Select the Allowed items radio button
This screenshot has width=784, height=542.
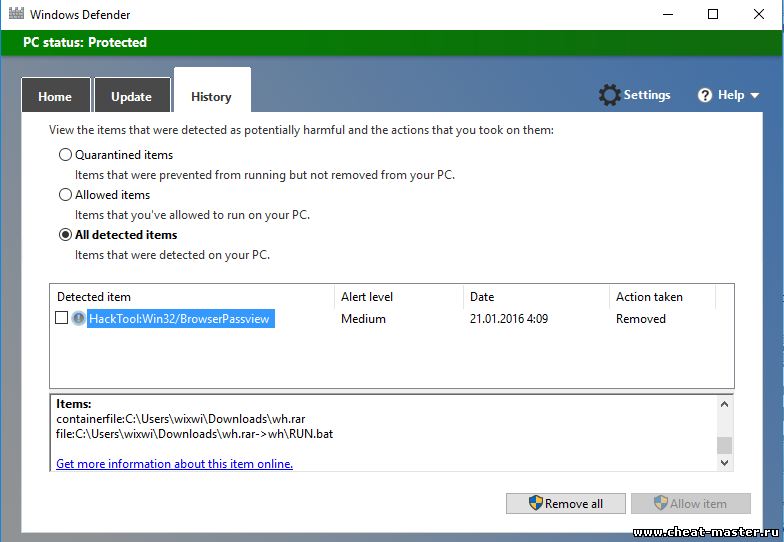[x=66, y=194]
